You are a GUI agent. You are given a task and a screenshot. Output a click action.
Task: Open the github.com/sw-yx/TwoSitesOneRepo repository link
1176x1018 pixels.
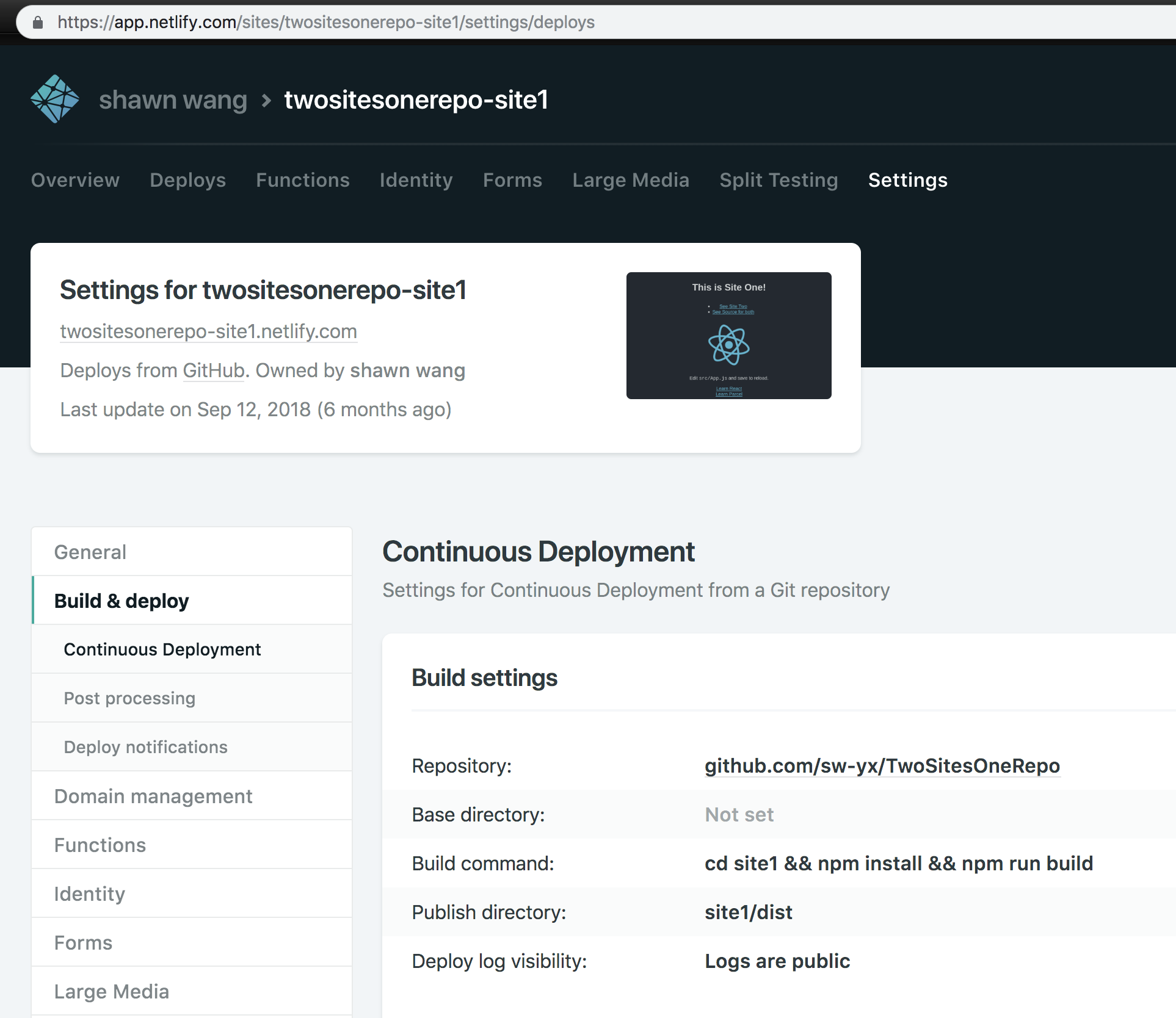(x=882, y=766)
